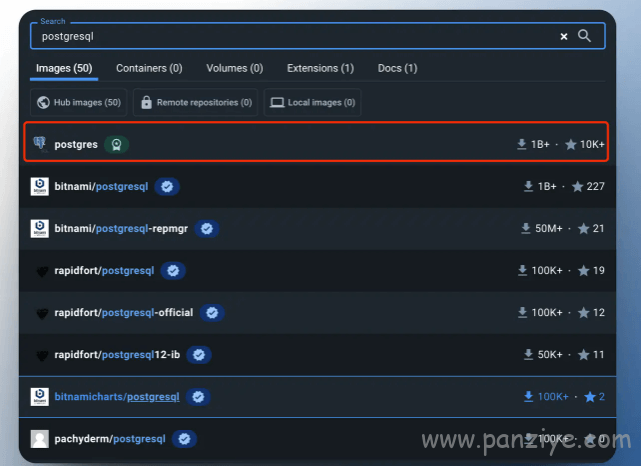Click the magnifying glass search icon

click(584, 36)
